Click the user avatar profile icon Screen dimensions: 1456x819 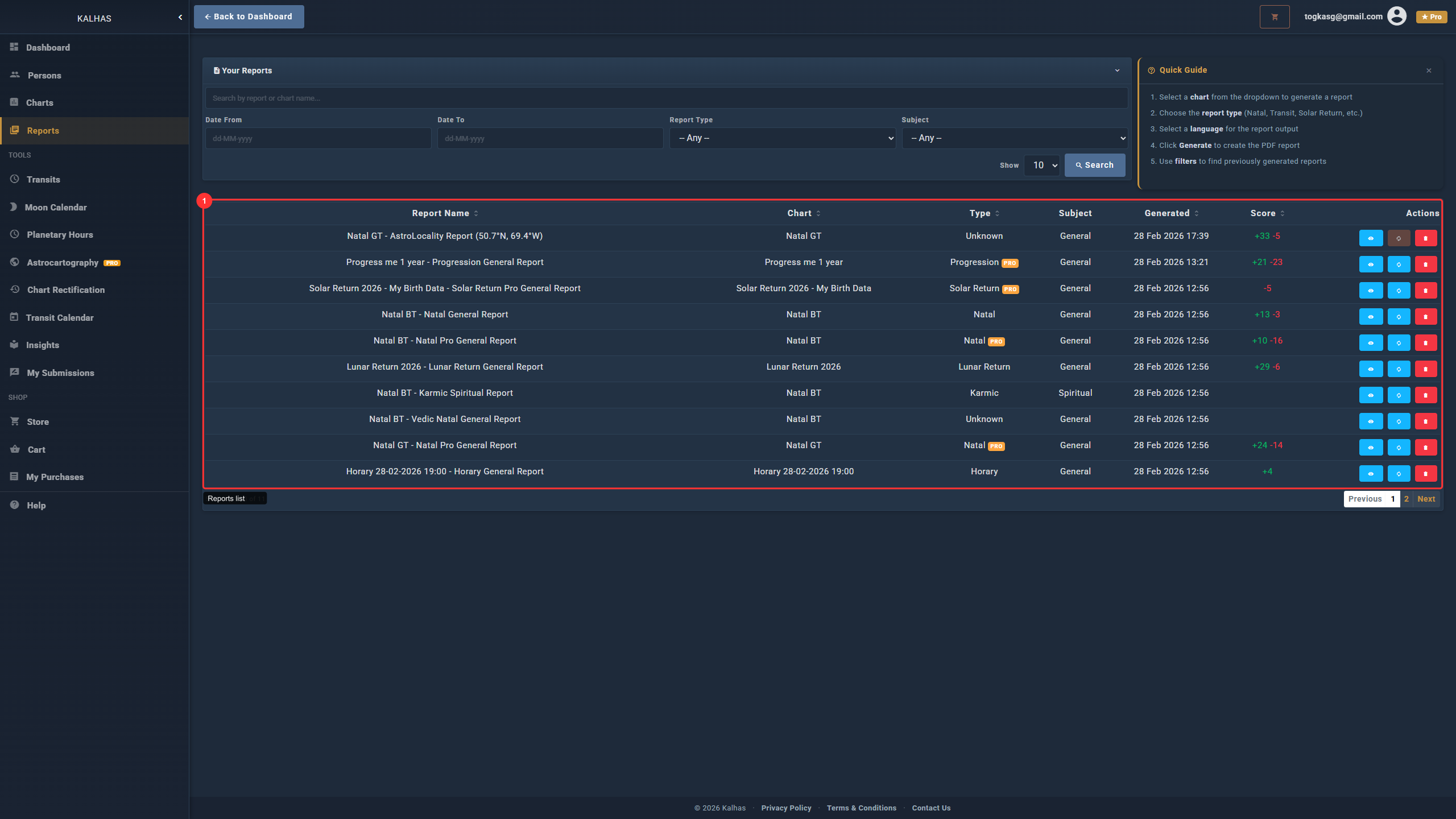(1396, 16)
